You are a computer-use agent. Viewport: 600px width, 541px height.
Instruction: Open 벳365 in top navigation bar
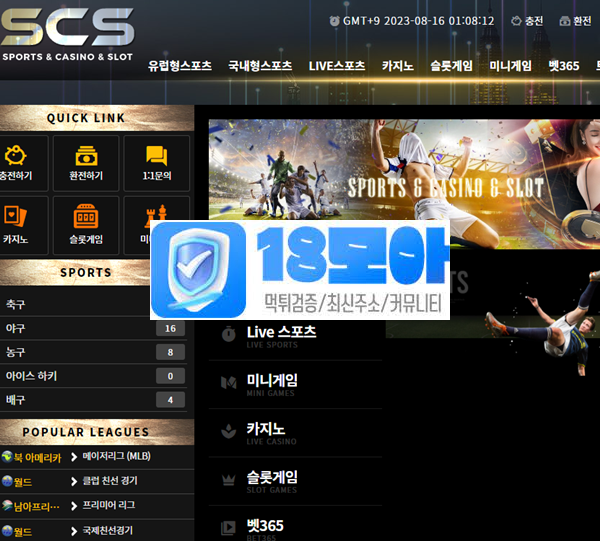[564, 66]
